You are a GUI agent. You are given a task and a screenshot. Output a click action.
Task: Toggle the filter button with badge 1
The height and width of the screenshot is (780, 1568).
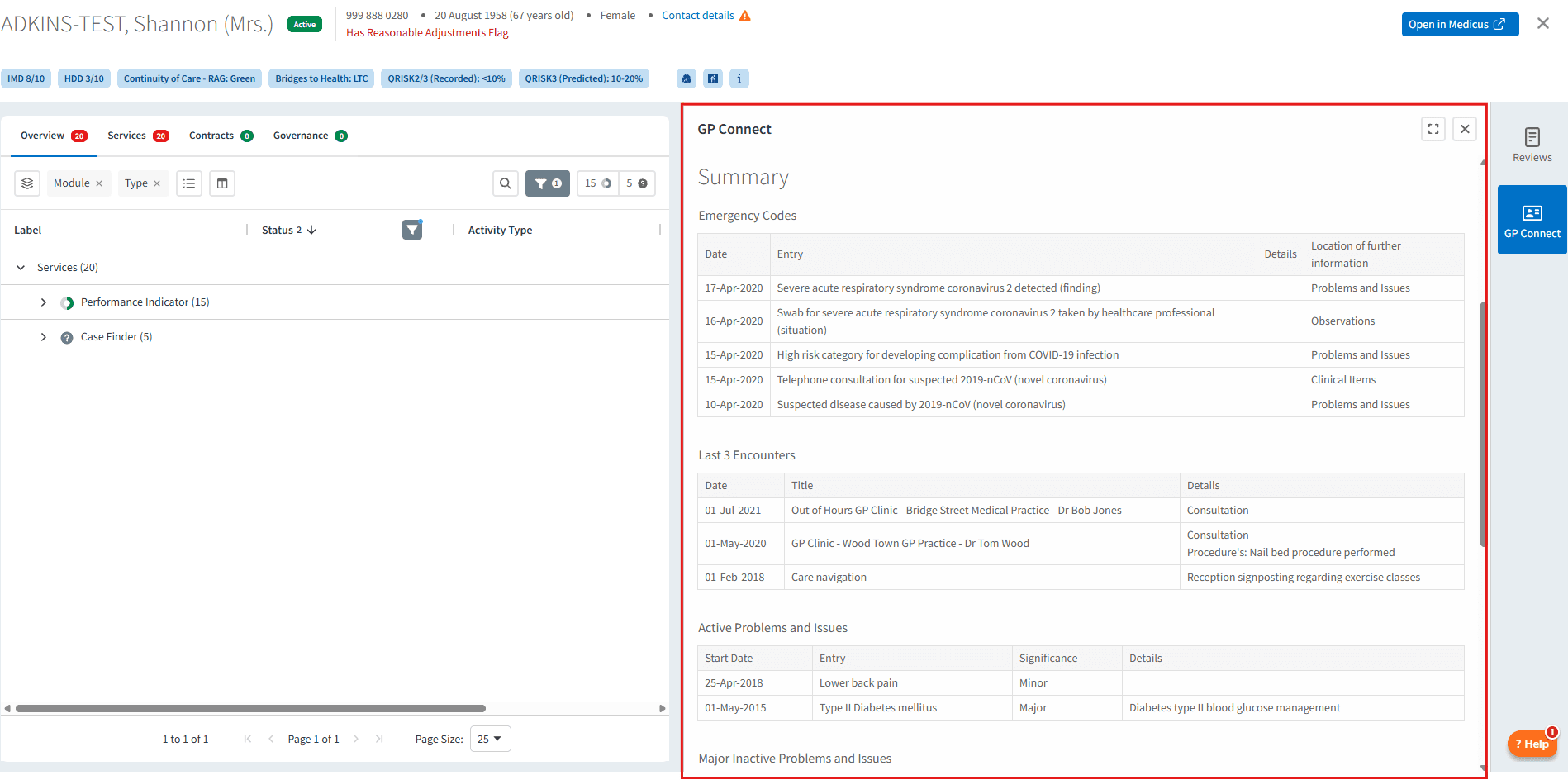[x=548, y=183]
